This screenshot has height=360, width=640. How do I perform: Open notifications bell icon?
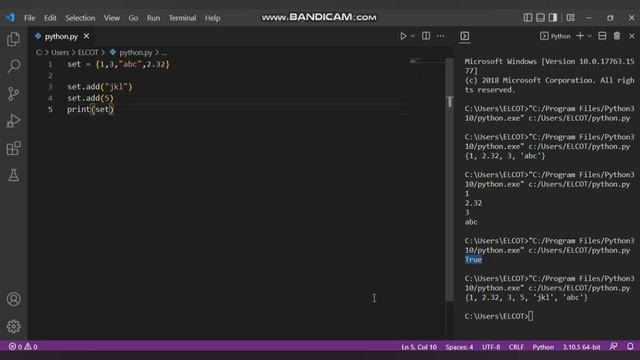pos(630,347)
